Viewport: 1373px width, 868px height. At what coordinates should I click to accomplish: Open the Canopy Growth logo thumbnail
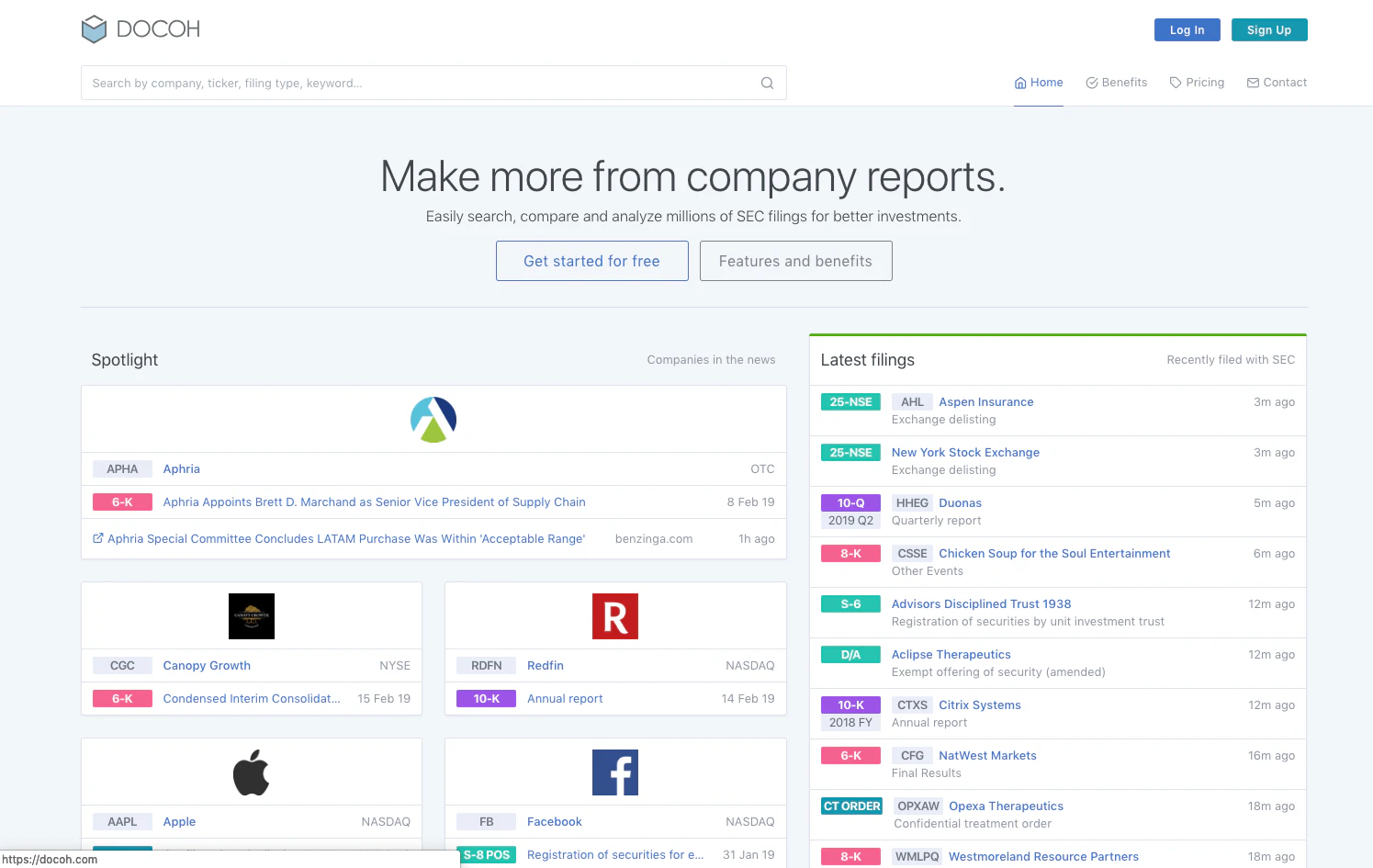tap(252, 616)
